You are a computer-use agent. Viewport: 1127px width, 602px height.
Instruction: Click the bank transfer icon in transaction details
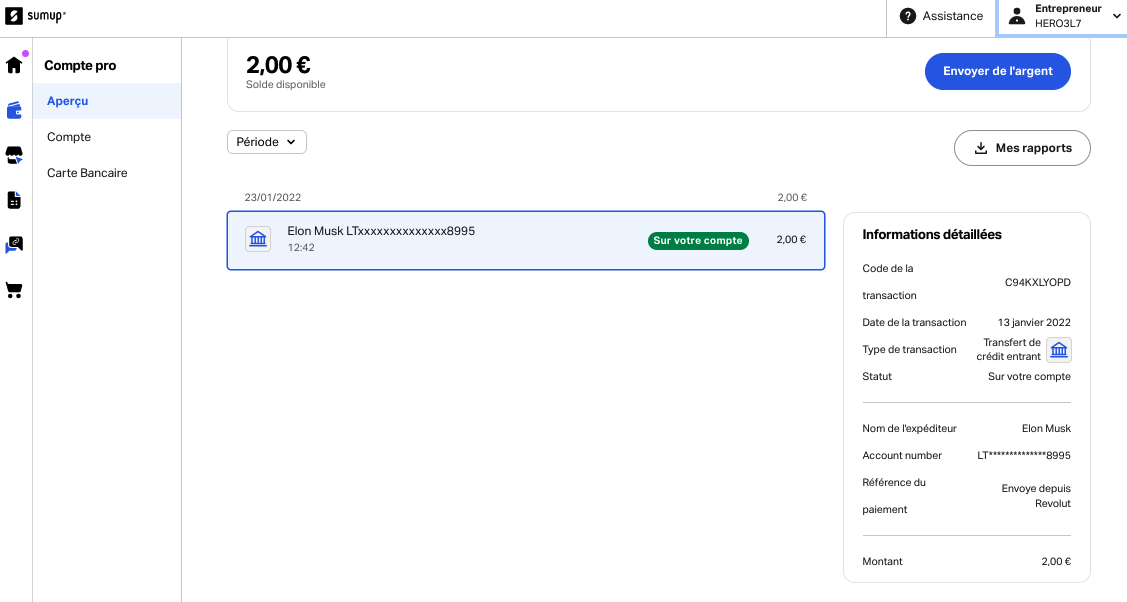1058,350
